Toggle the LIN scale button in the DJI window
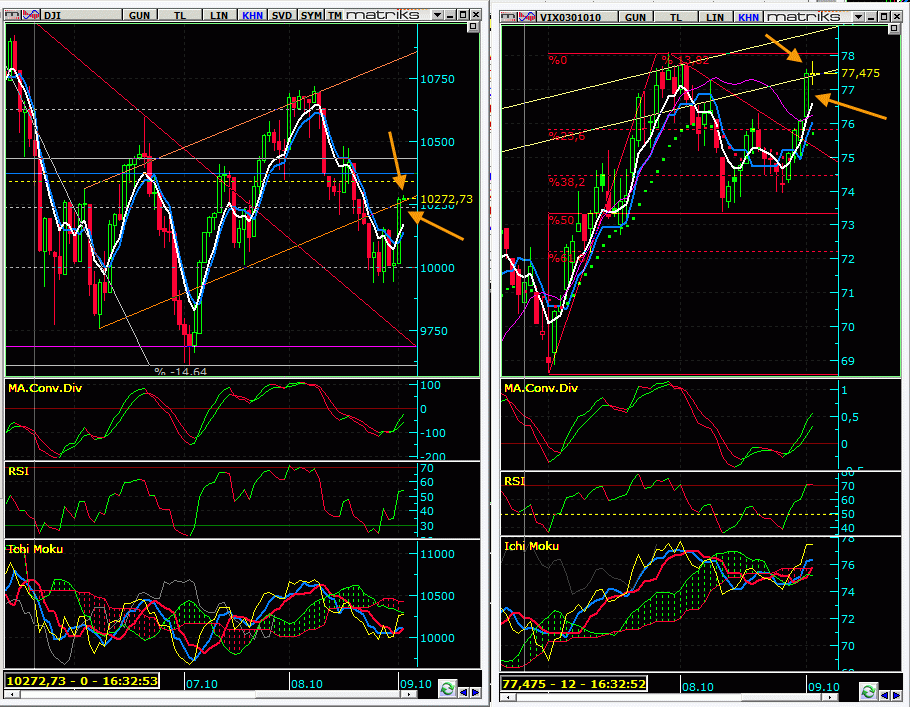910x707 pixels. click(219, 16)
